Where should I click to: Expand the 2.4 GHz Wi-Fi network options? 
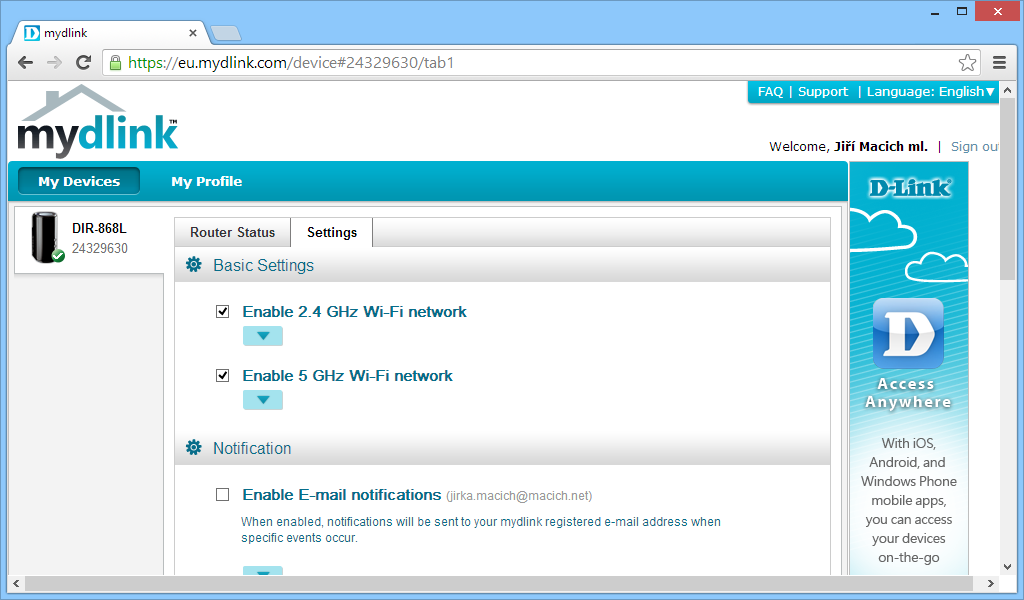pyautogui.click(x=263, y=336)
